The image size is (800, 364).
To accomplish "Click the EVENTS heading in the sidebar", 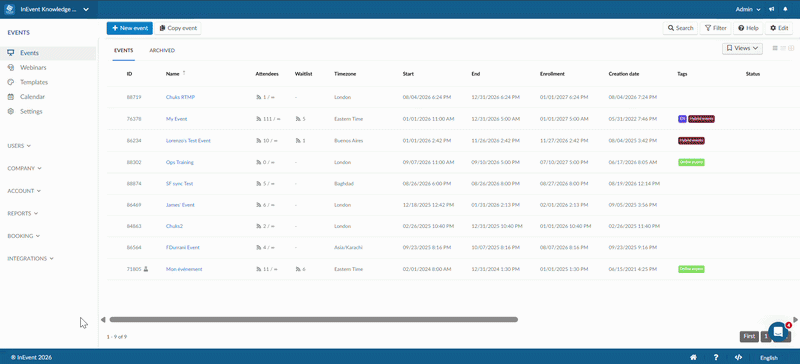I will click(x=18, y=33).
